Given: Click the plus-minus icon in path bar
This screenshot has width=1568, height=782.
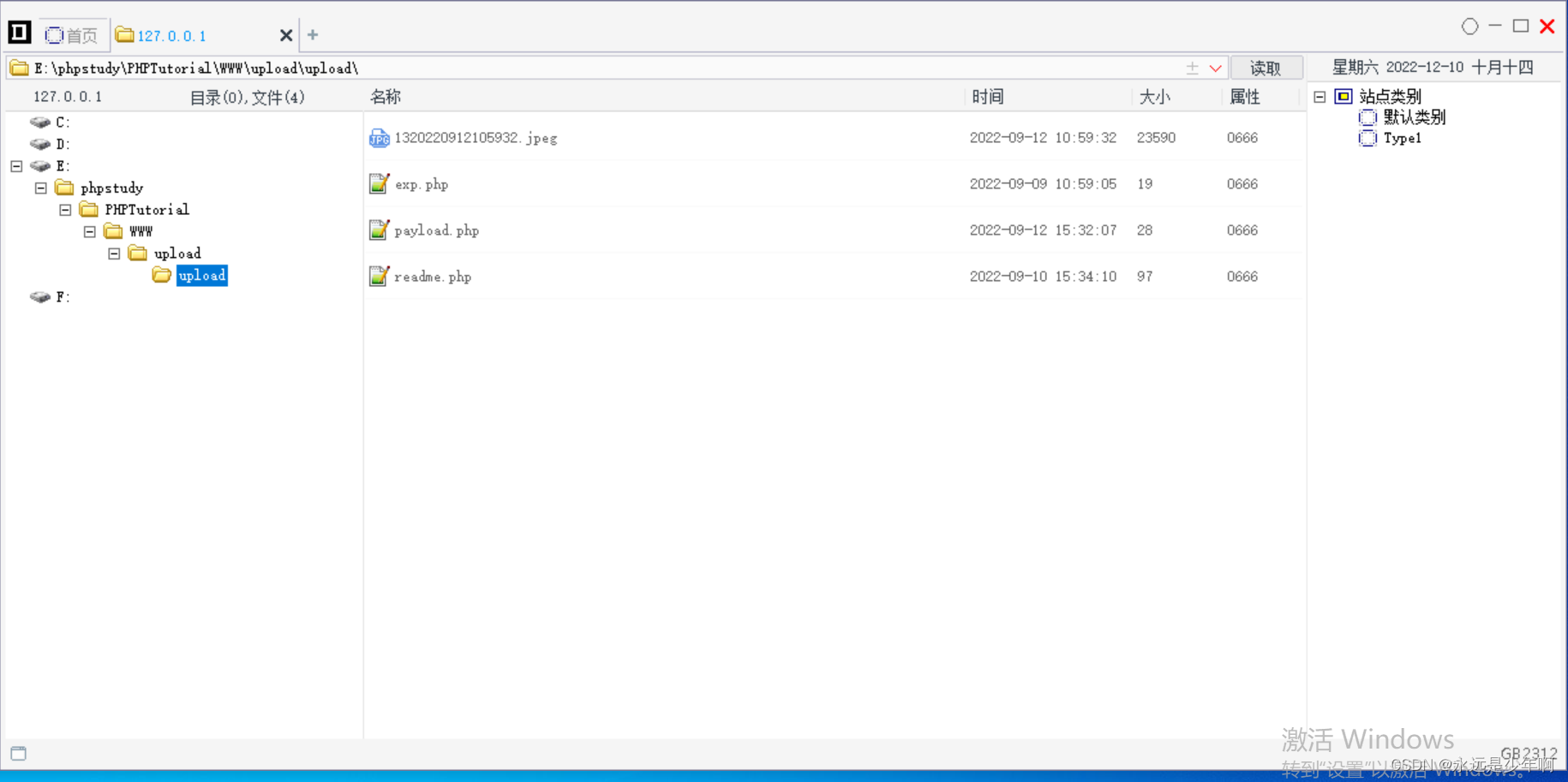Looking at the screenshot, I should click(x=1192, y=68).
